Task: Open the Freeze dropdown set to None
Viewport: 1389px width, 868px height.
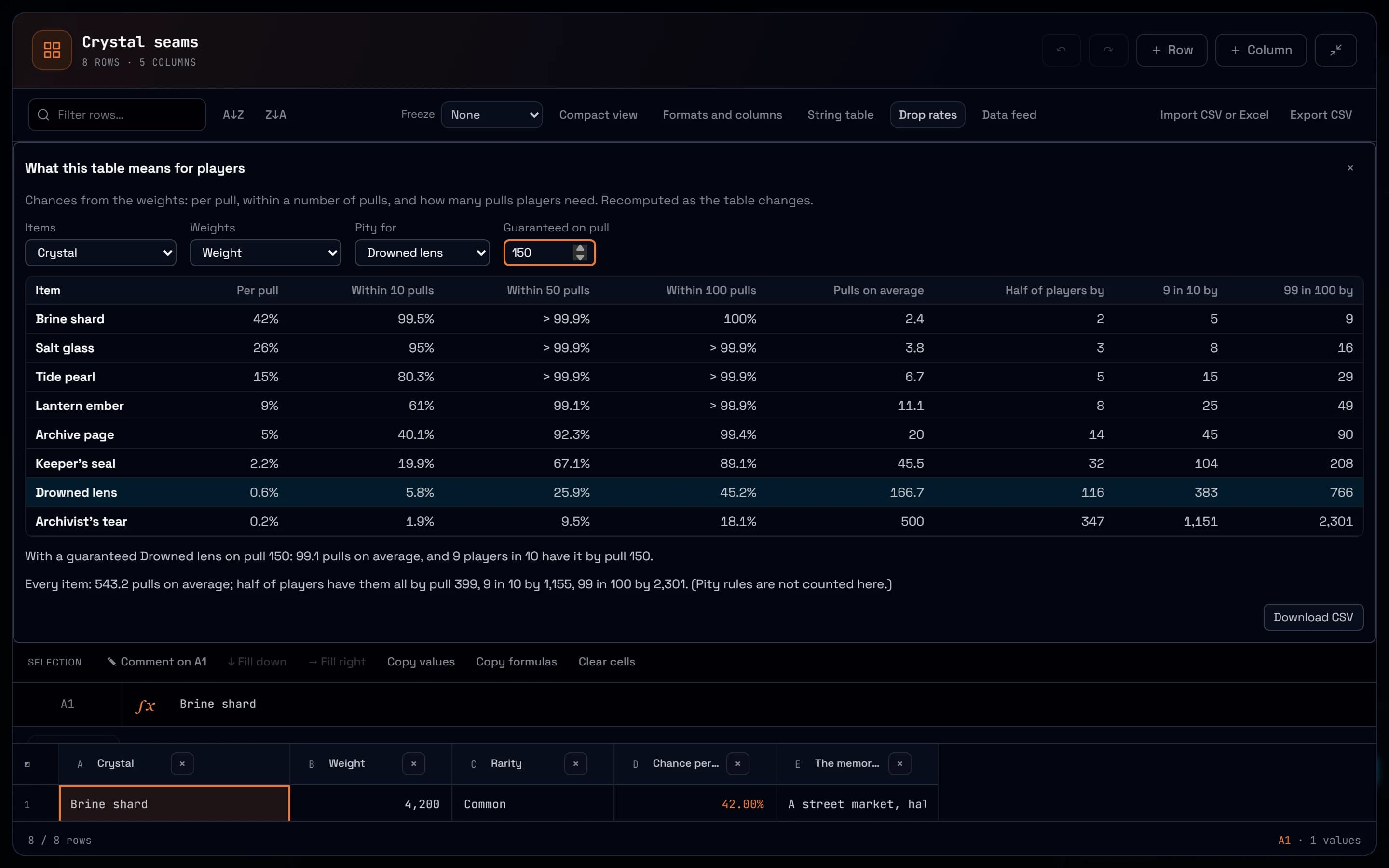Action: click(491, 115)
